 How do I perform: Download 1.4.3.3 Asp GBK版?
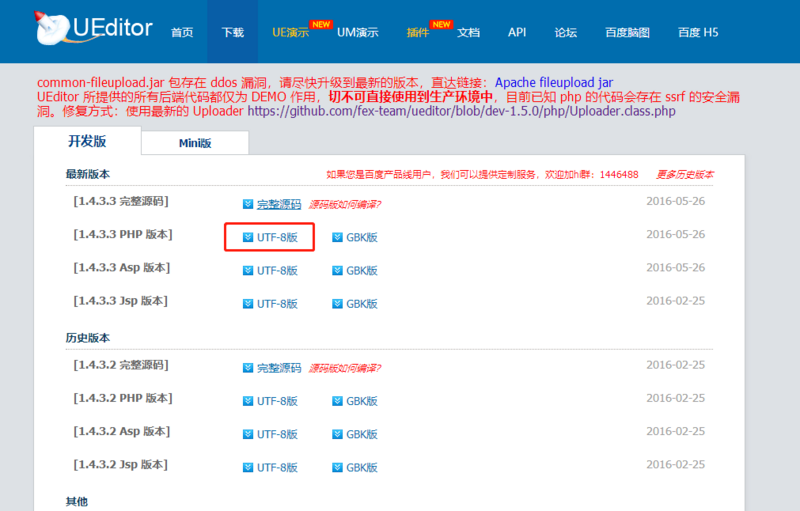[362, 271]
